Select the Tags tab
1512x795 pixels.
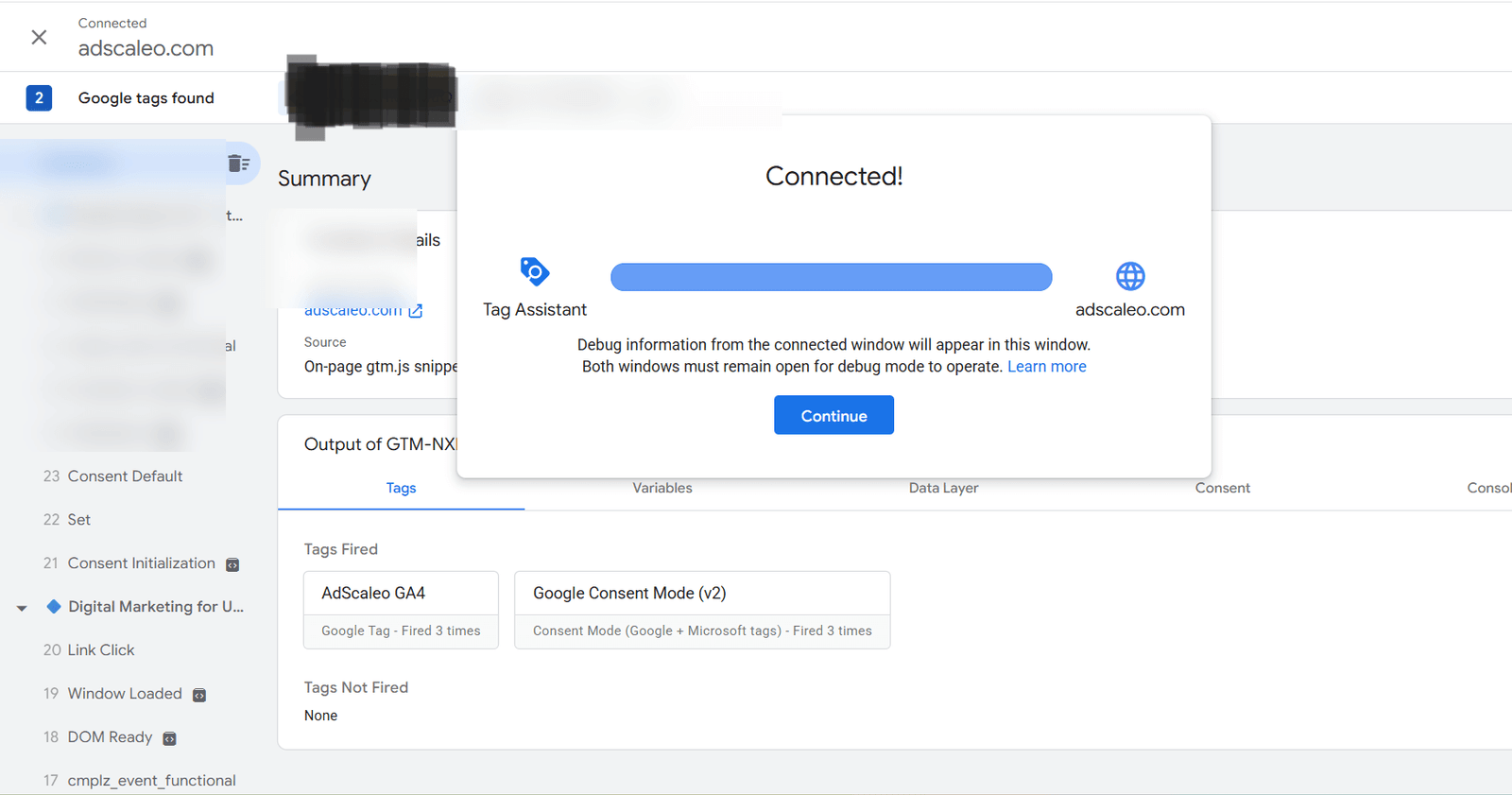tap(401, 488)
